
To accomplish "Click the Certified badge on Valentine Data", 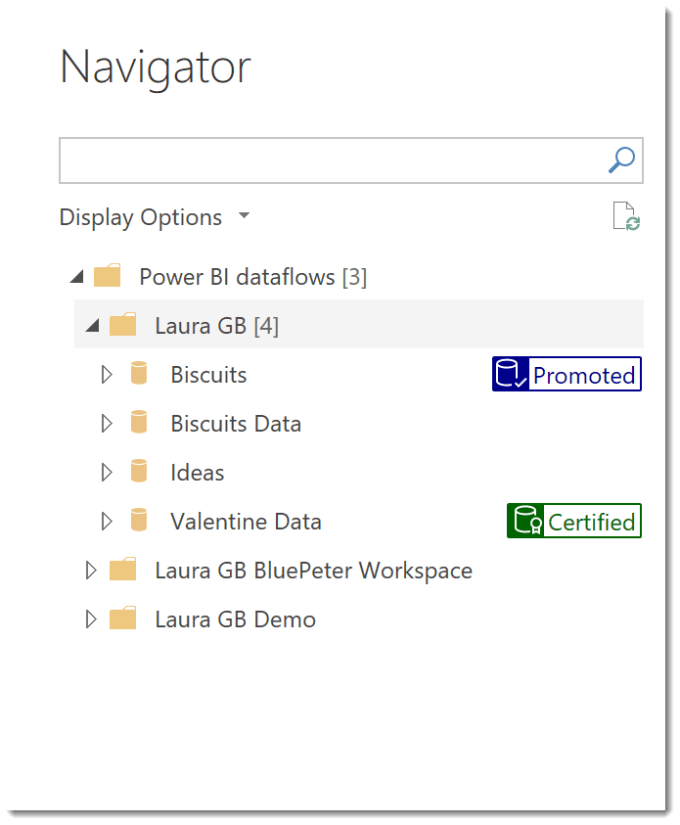I will (574, 521).
